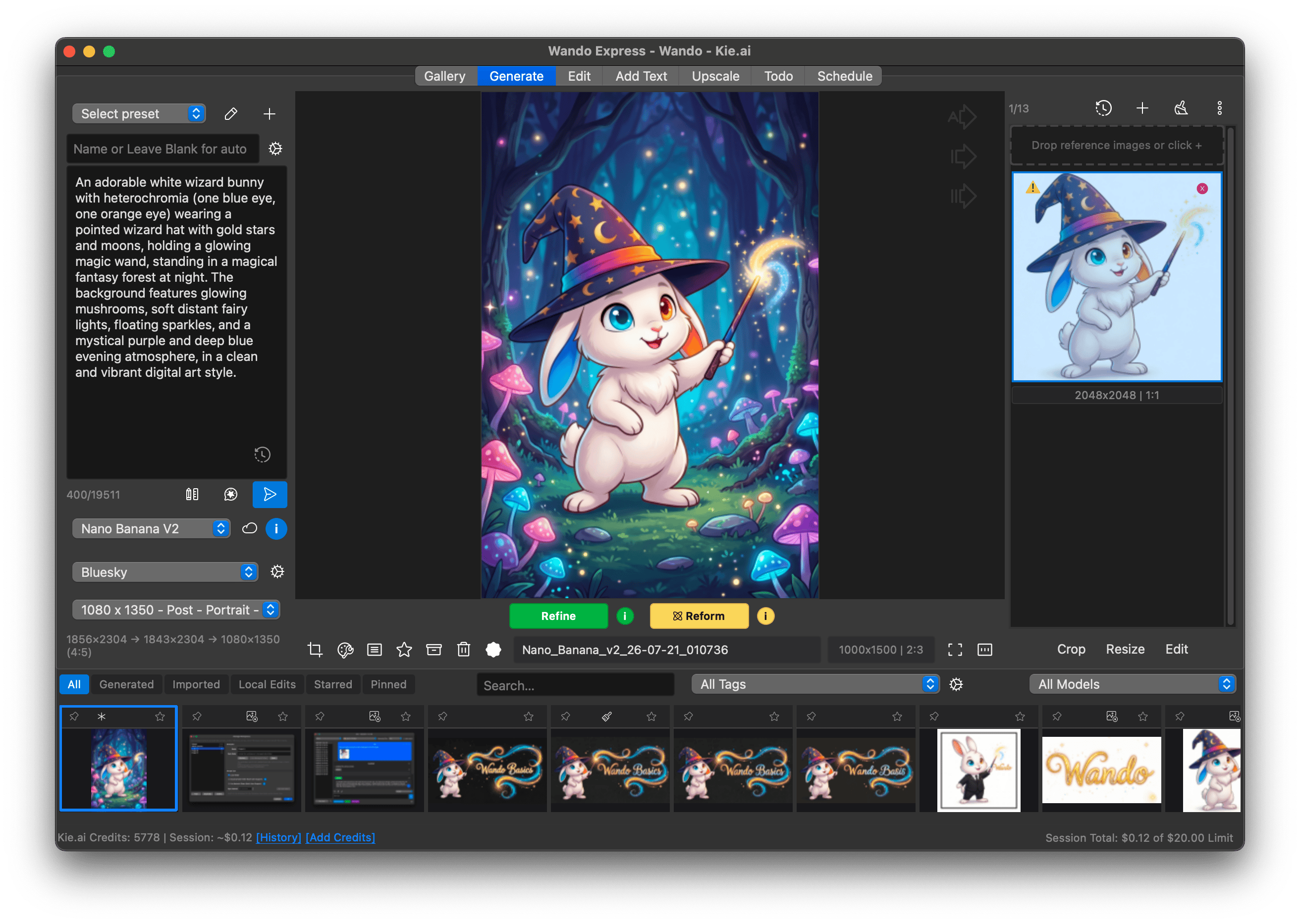Enter fullscreen view with the corner brackets icon
The width and height of the screenshot is (1300, 924).
click(x=955, y=649)
